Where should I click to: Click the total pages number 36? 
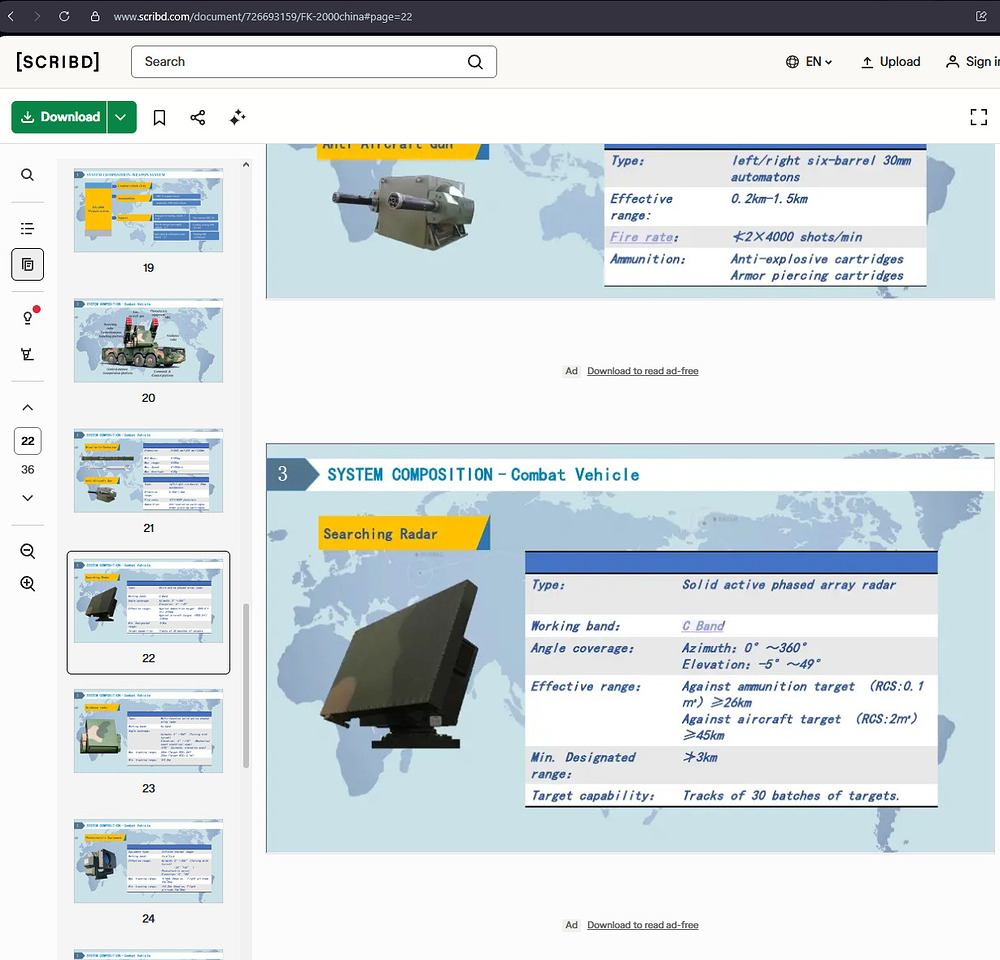tap(27, 469)
